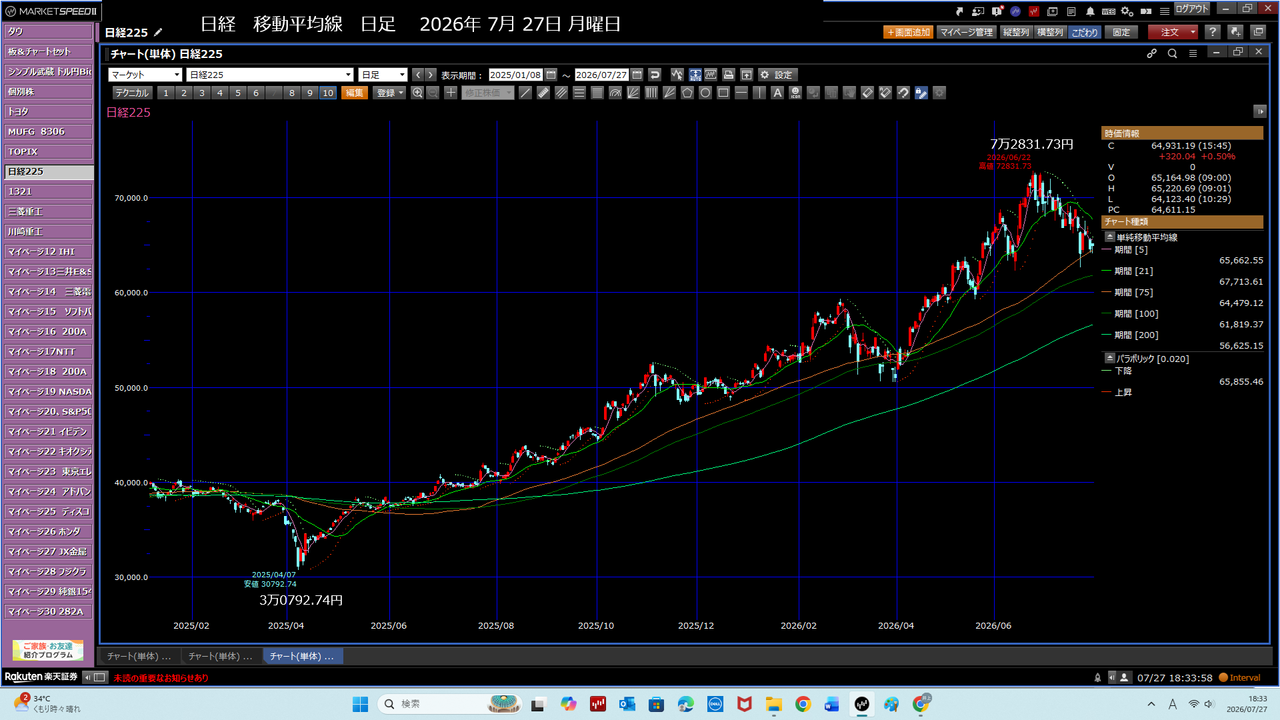Click the end date field 2026/07/27
Image resolution: width=1280 pixels, height=720 pixels.
click(x=601, y=75)
